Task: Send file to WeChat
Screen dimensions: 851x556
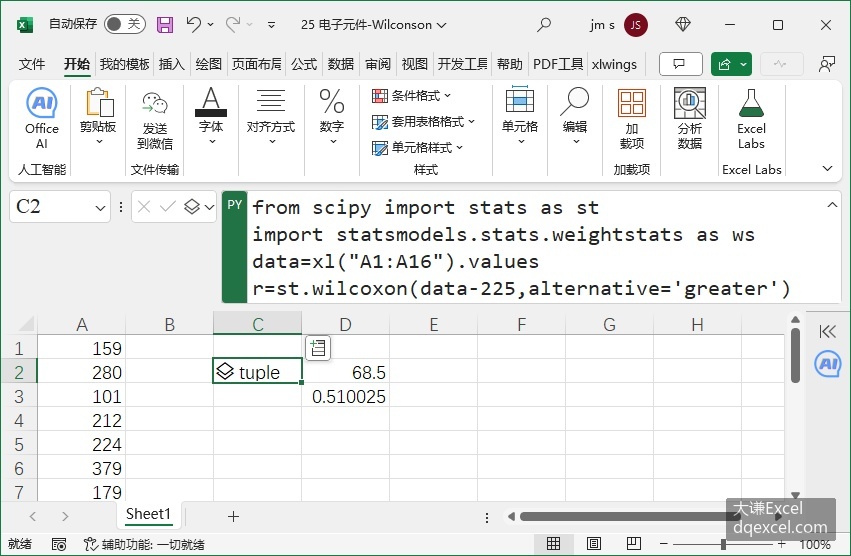Action: [155, 121]
